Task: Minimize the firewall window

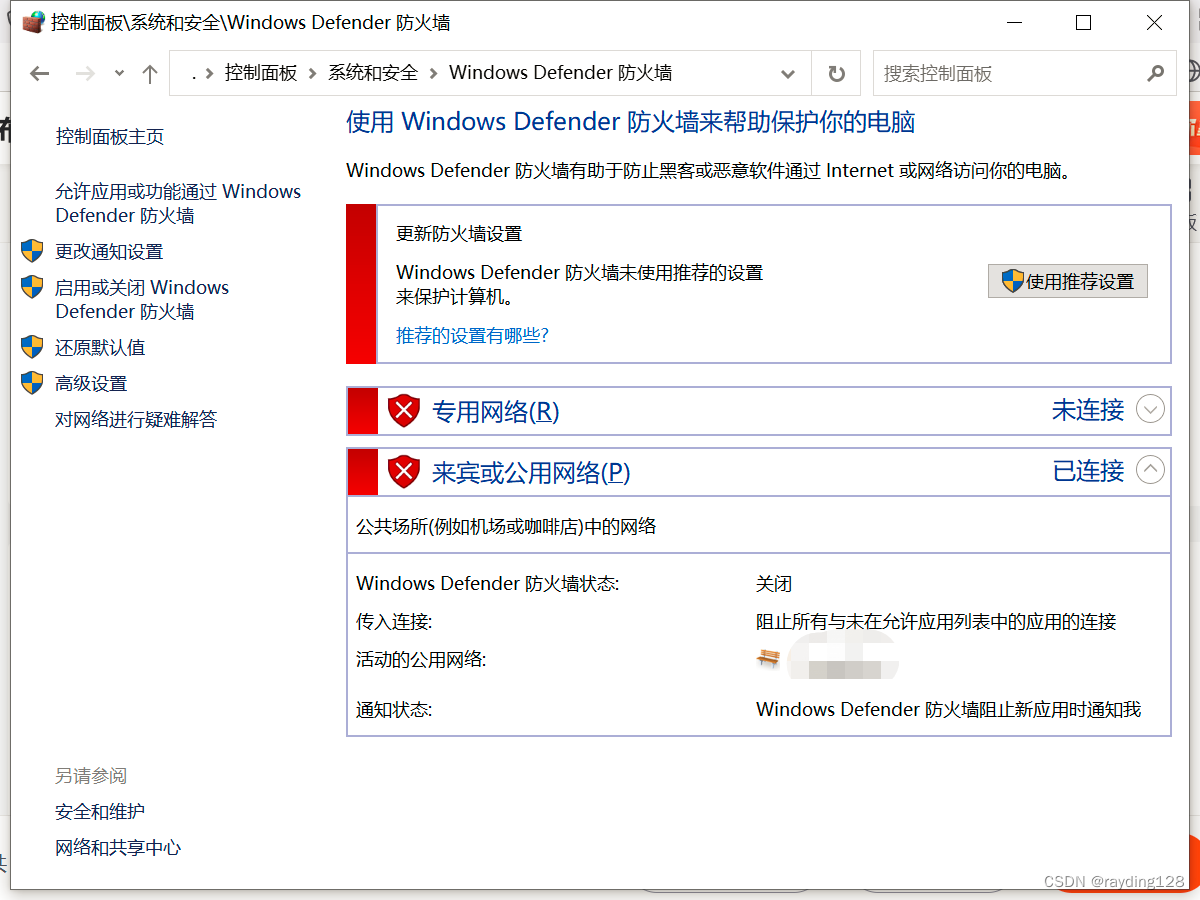Action: (1013, 22)
